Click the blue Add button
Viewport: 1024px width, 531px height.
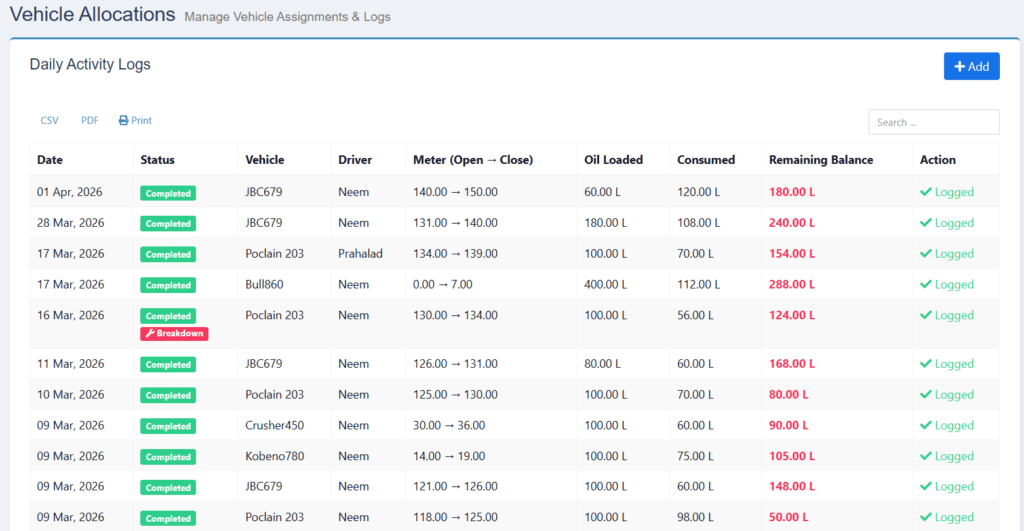tap(971, 66)
